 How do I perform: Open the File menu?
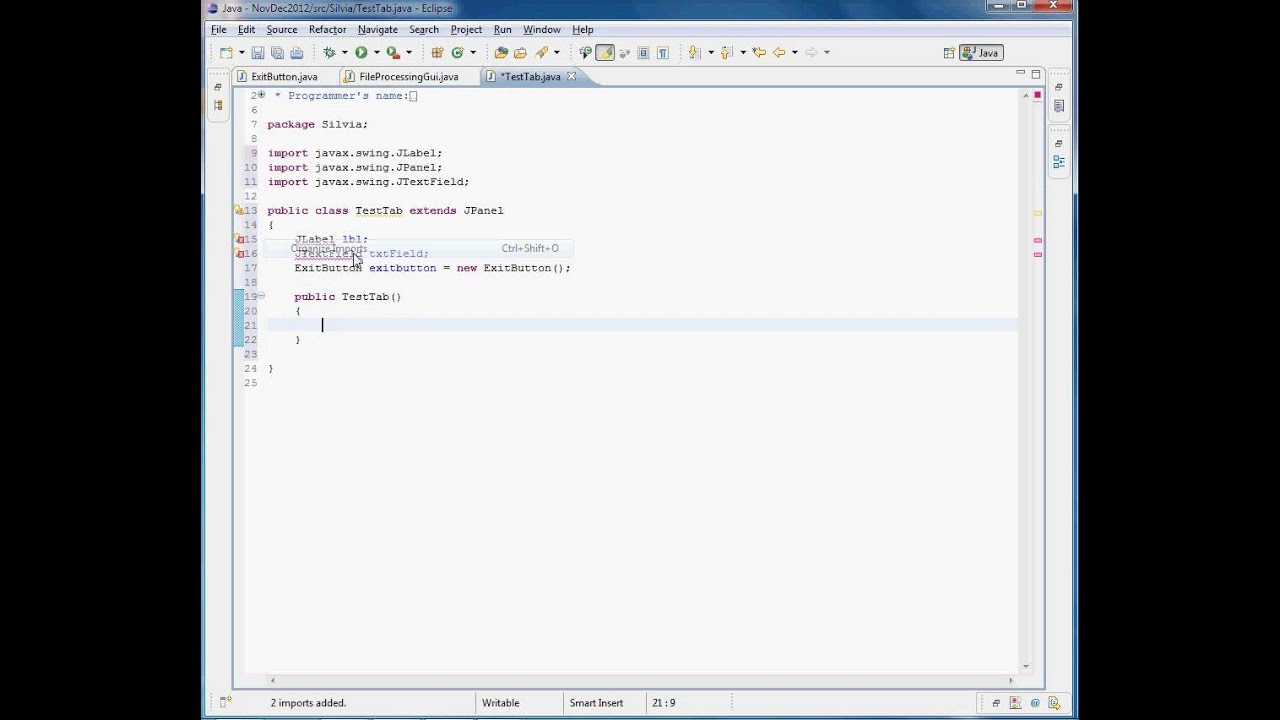(218, 30)
